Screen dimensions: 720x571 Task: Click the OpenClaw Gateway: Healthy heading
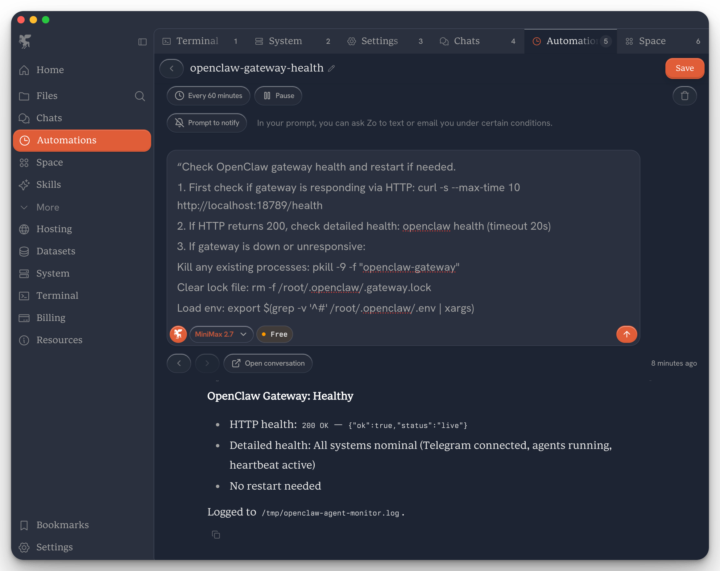tap(280, 396)
